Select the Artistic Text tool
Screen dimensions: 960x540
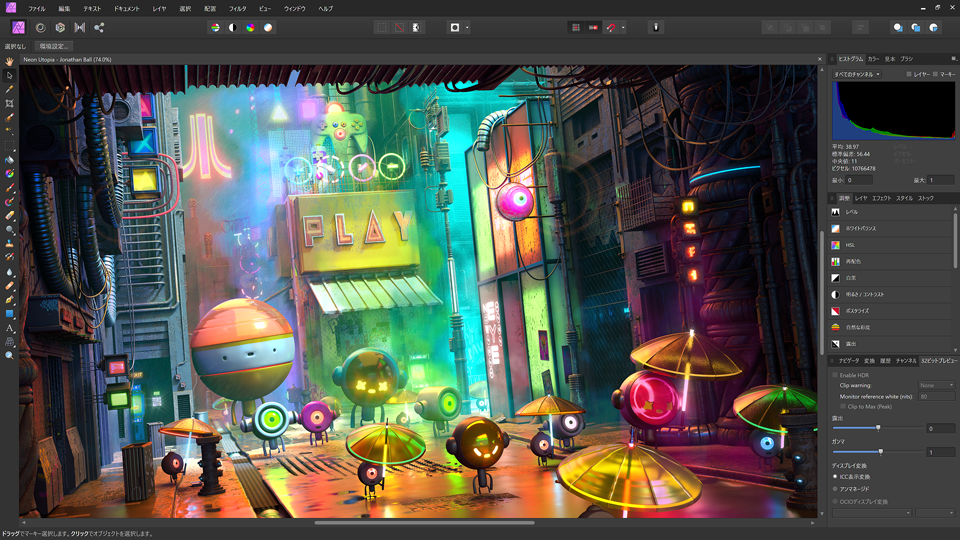pos(9,328)
